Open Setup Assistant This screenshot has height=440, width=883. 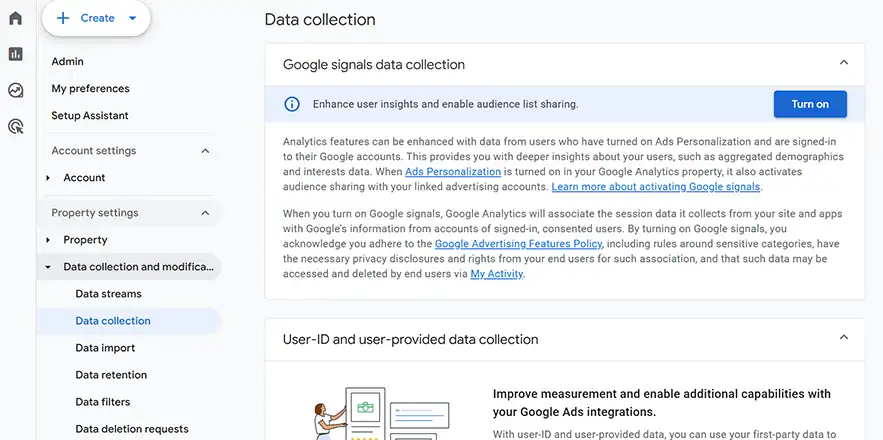pyautogui.click(x=90, y=115)
